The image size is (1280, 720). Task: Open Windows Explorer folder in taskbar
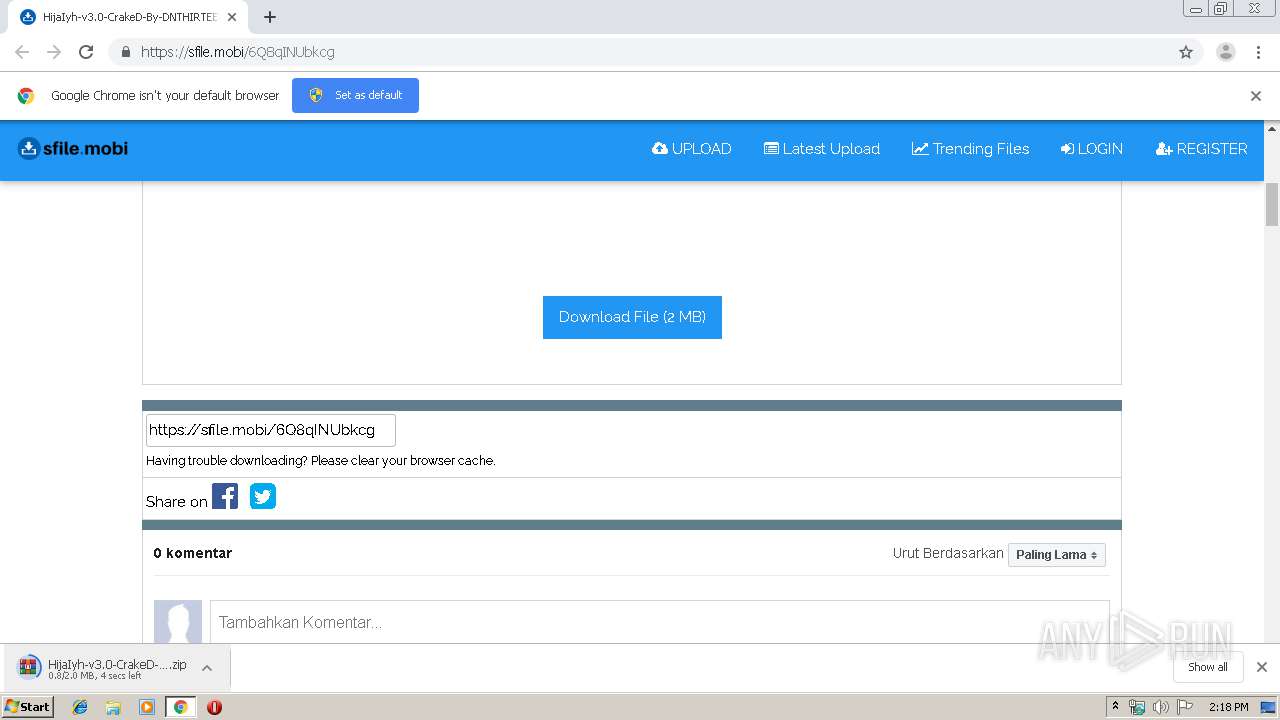coord(113,707)
